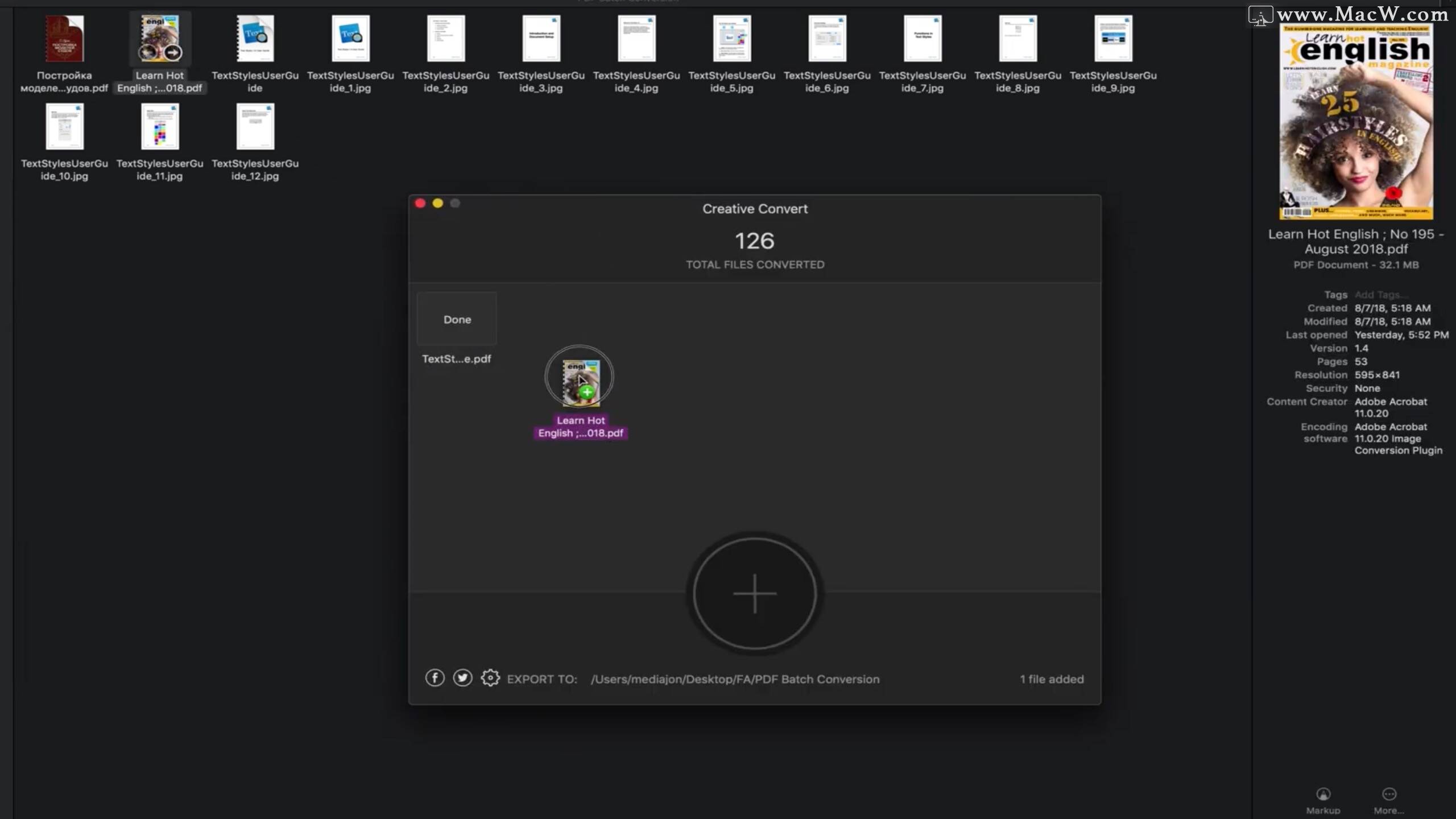Click the Markup button in preview pane
This screenshot has height=819, width=1456.
pos(1323,801)
